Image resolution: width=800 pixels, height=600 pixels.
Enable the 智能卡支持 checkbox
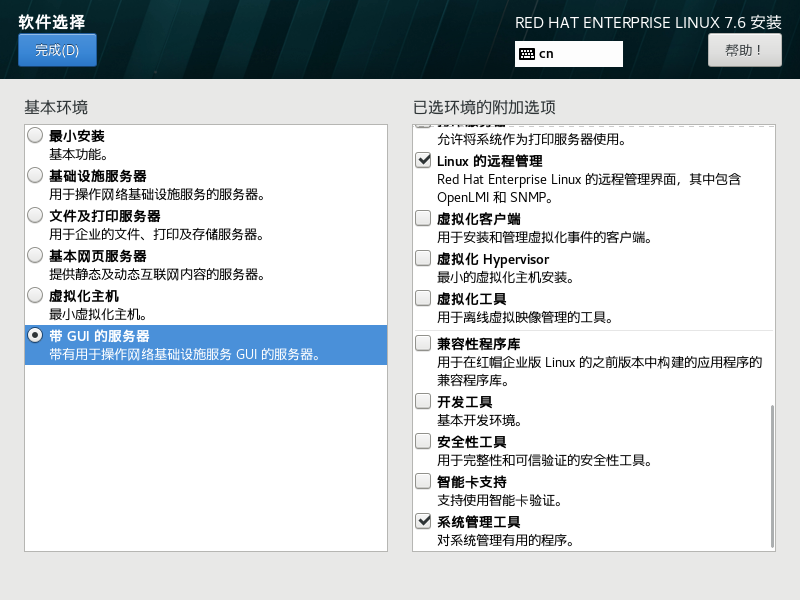point(423,481)
